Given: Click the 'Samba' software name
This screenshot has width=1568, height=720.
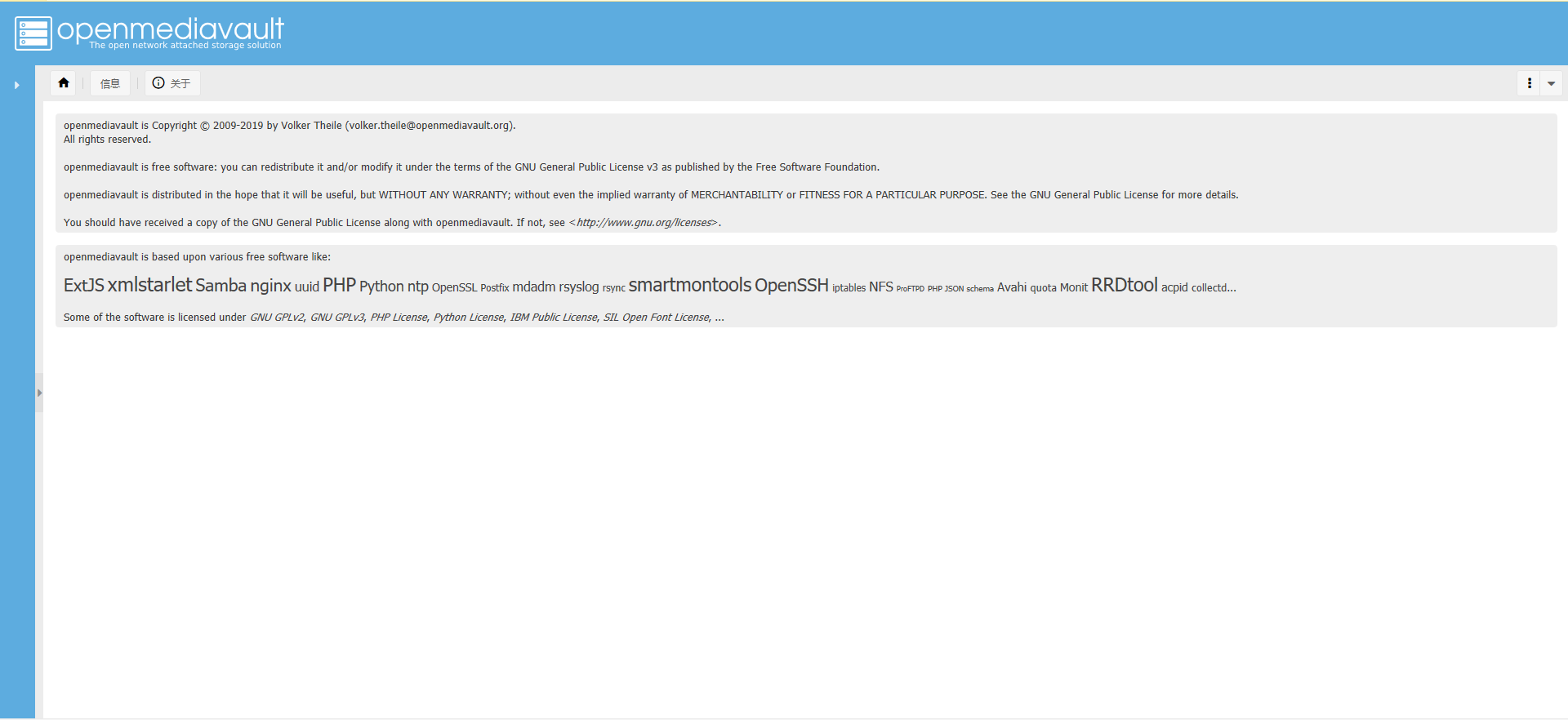Looking at the screenshot, I should pyautogui.click(x=220, y=286).
